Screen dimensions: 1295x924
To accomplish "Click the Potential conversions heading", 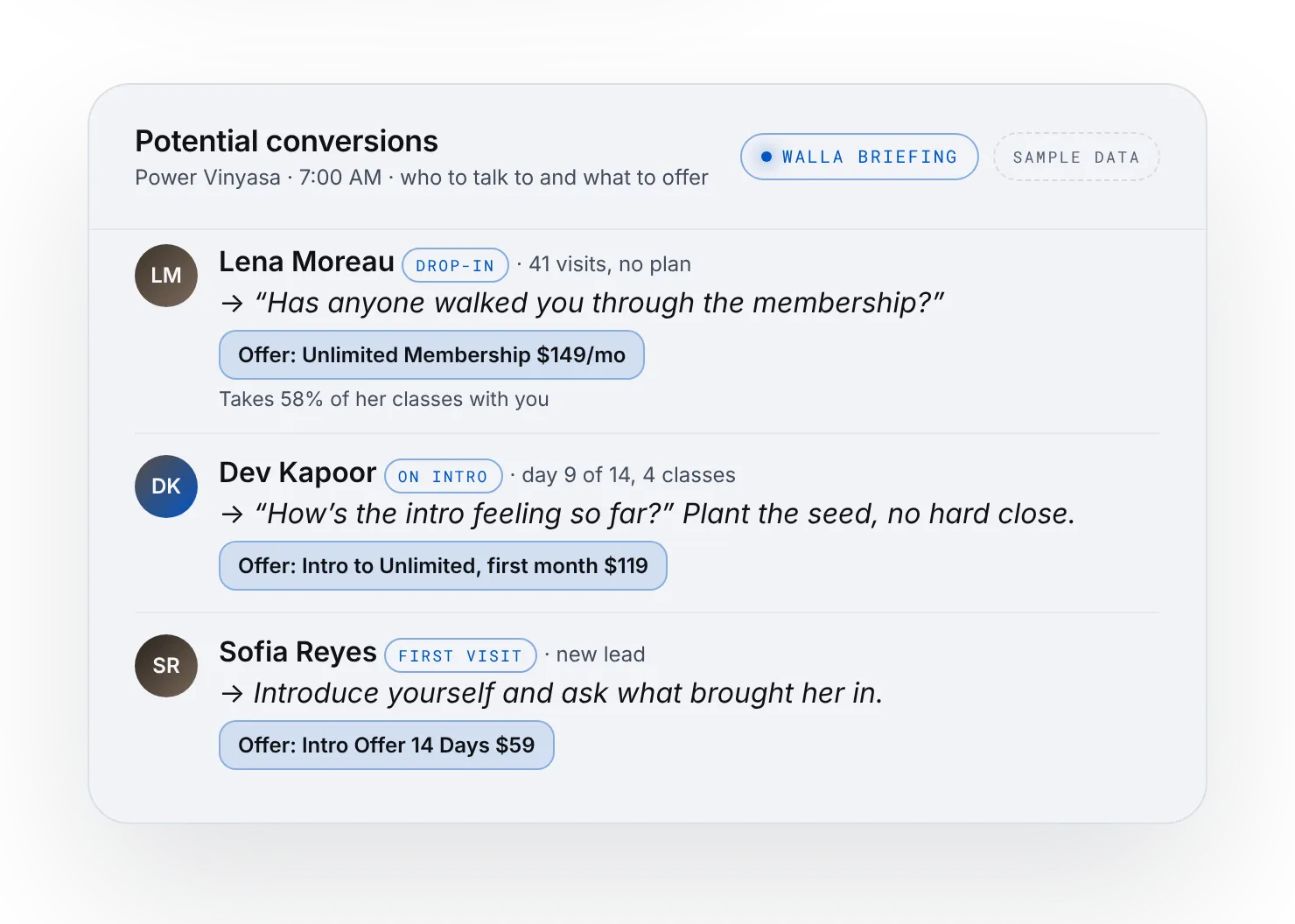I will pos(287,141).
